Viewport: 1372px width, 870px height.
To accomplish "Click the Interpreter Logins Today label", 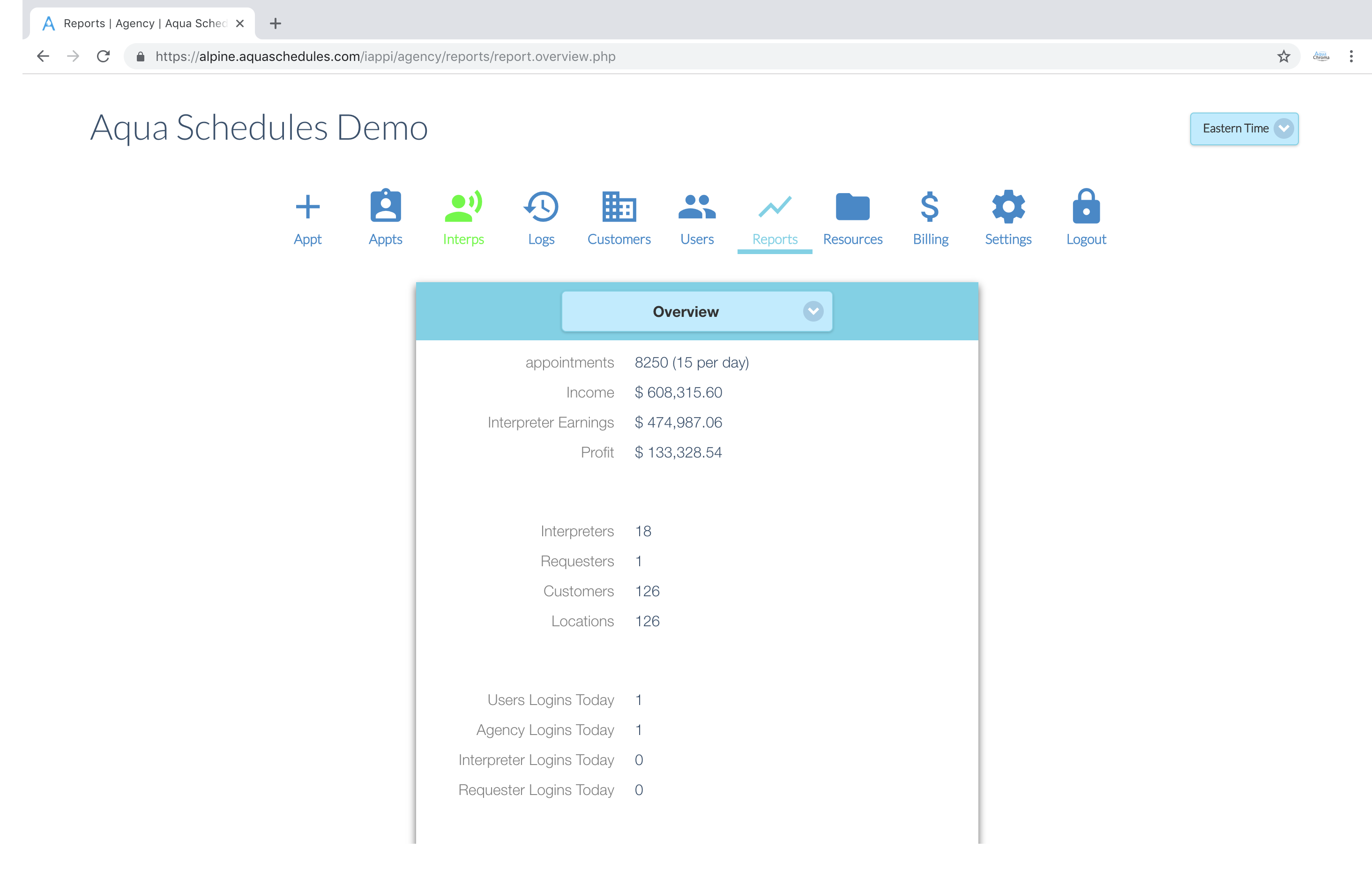I will coord(536,760).
